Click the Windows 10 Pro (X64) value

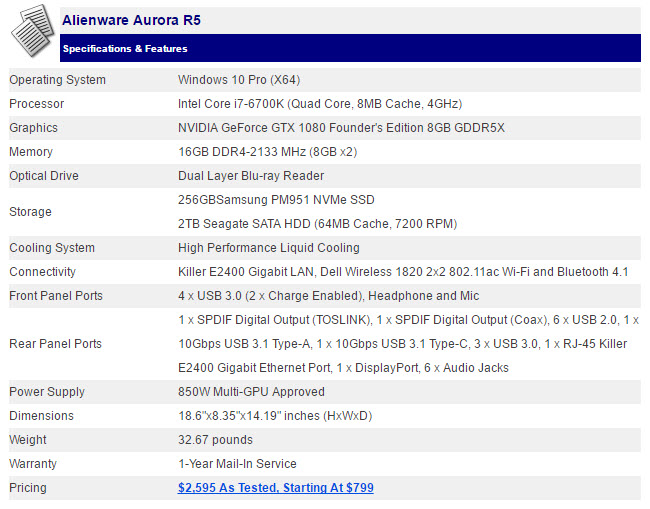(239, 80)
